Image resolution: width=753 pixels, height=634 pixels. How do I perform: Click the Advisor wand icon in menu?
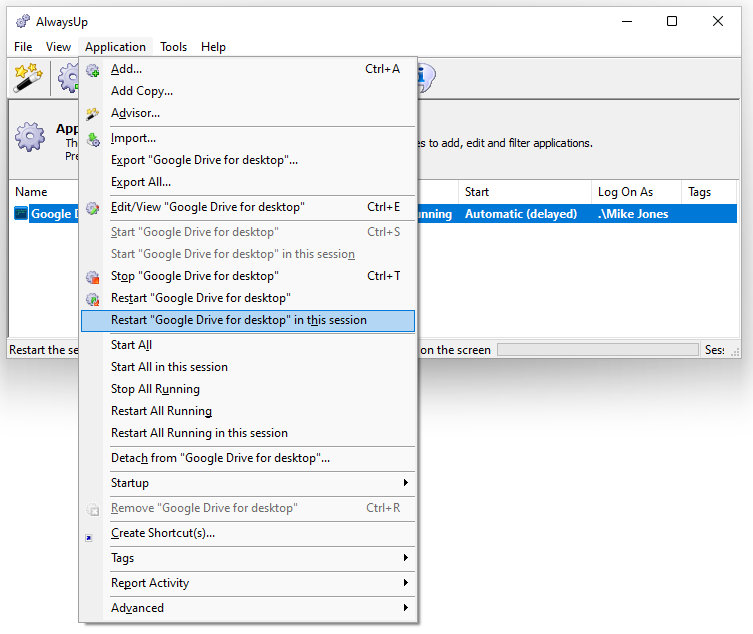coord(93,114)
